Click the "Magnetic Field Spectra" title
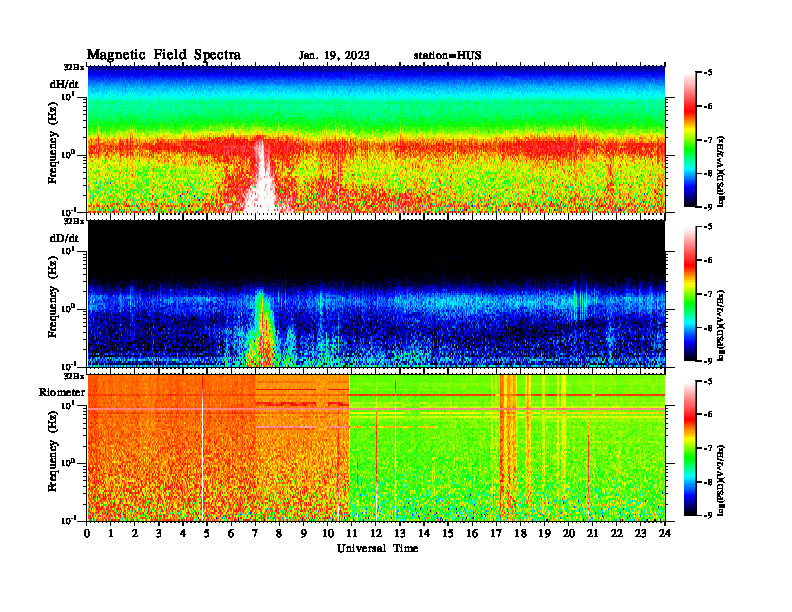 click(164, 55)
